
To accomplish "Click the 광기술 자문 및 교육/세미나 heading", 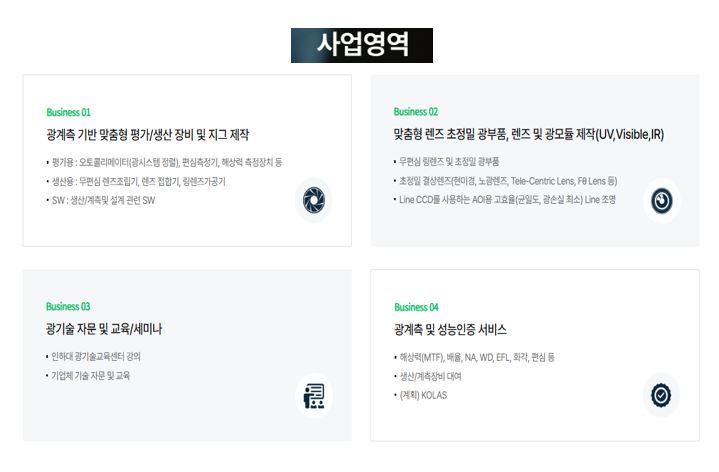I will 104,329.
